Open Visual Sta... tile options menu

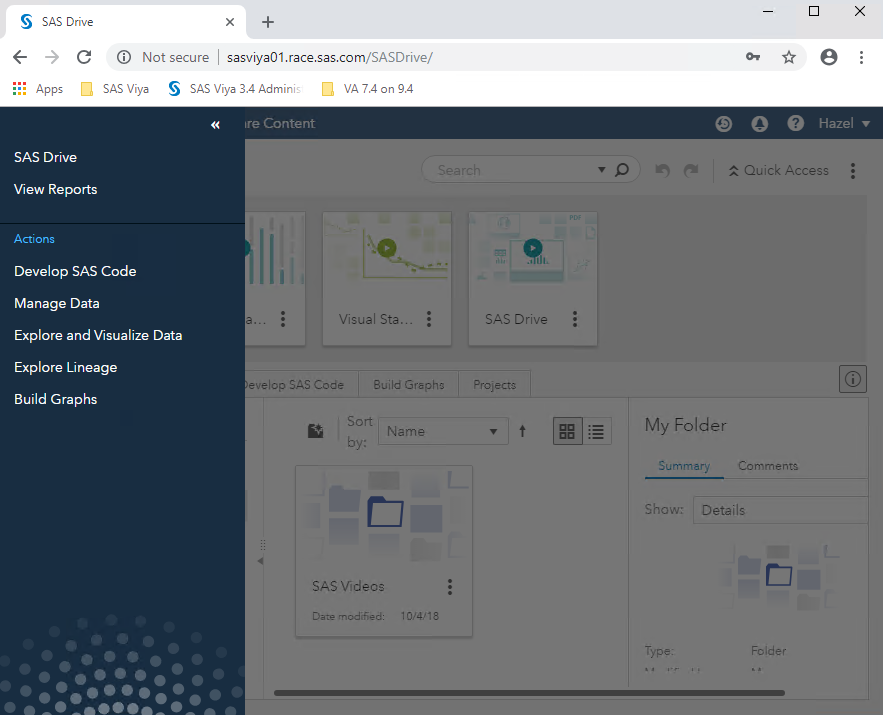tap(429, 319)
